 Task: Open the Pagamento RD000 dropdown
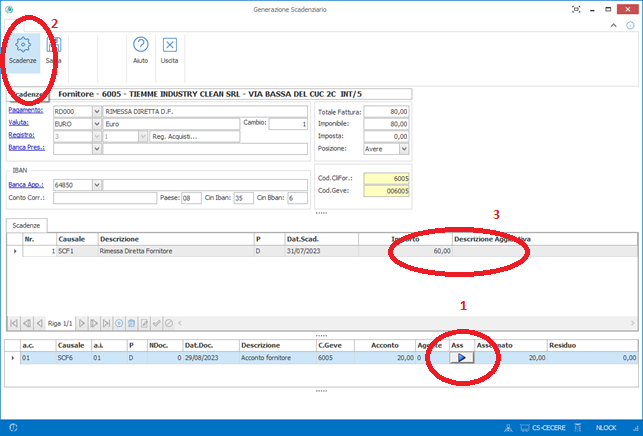(x=97, y=112)
